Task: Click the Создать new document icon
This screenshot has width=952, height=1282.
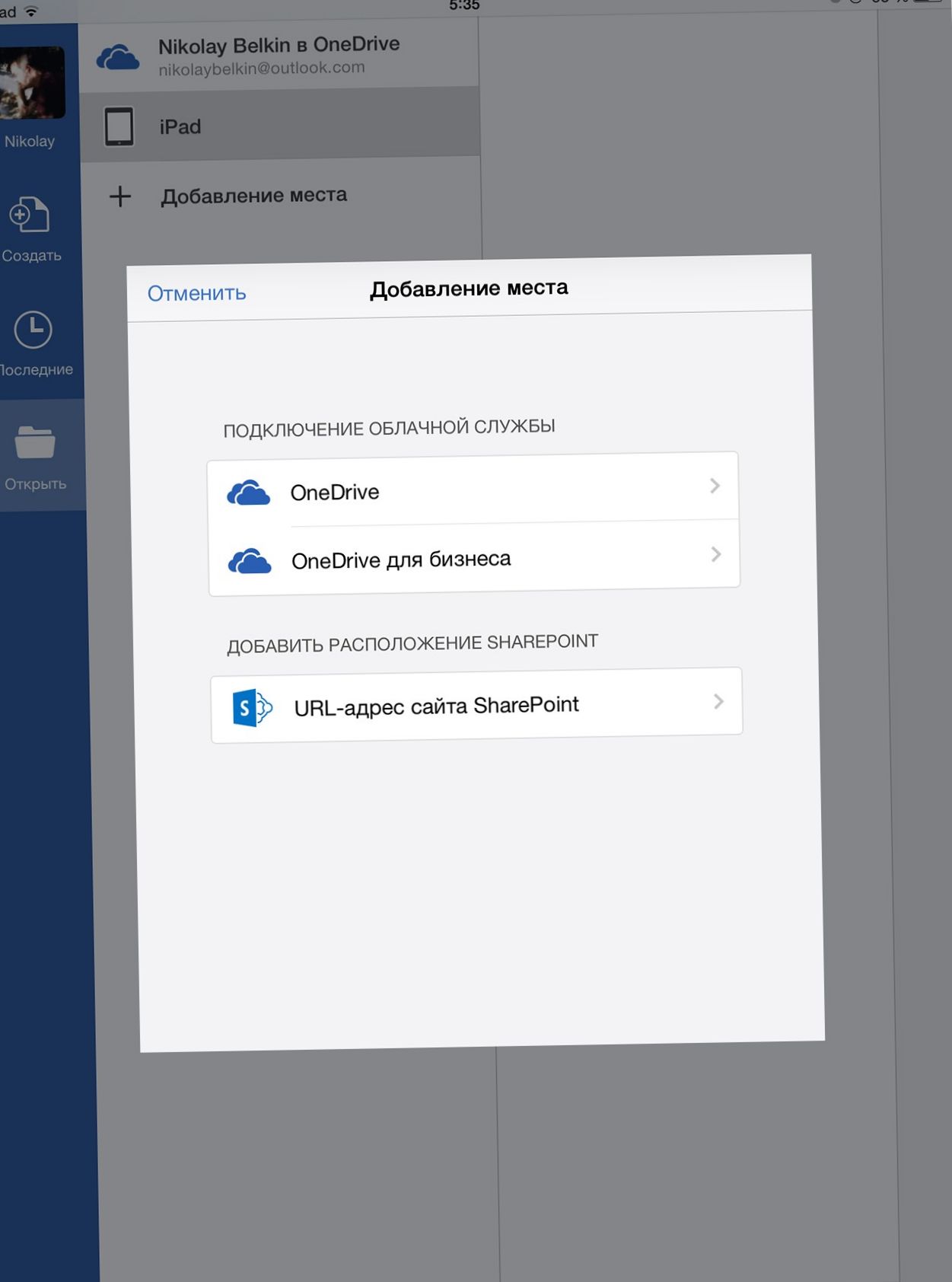Action: [x=29, y=215]
